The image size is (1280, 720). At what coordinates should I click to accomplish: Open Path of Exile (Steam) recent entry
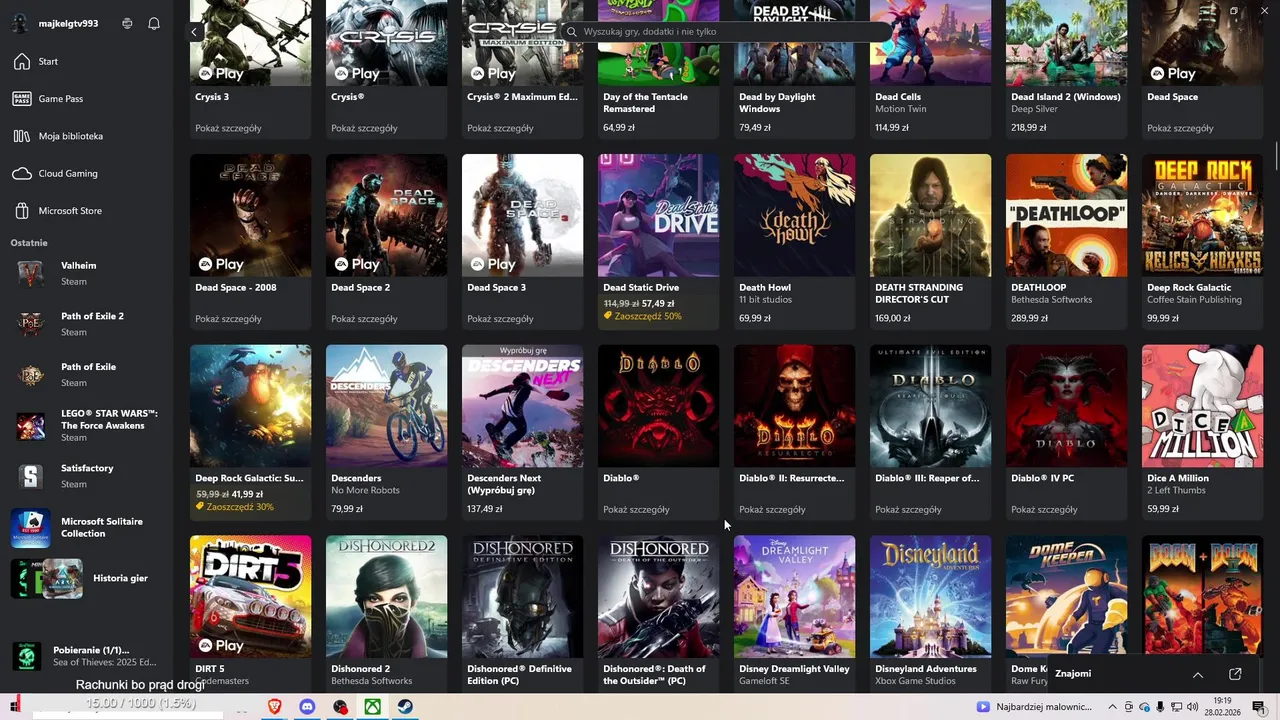86,374
